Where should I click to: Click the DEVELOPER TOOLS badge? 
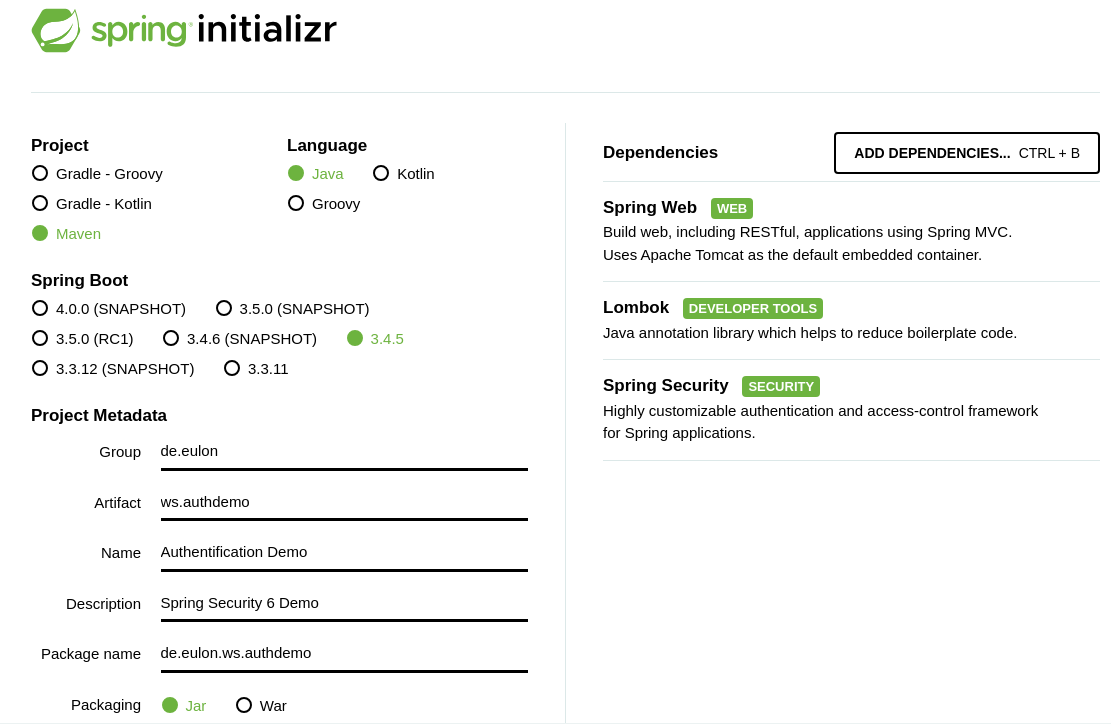click(x=752, y=309)
